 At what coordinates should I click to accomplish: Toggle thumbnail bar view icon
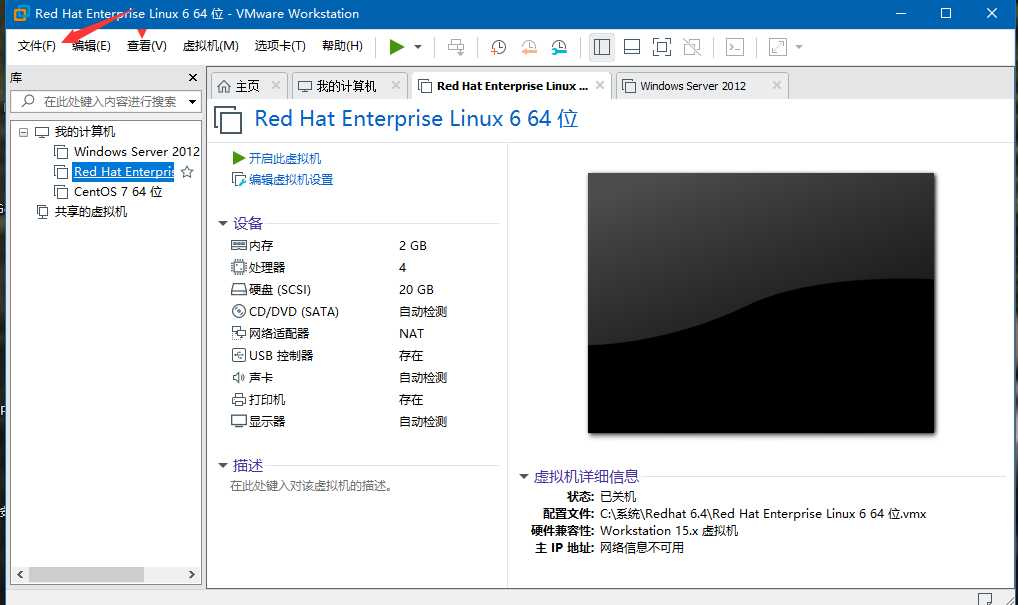tap(632, 47)
